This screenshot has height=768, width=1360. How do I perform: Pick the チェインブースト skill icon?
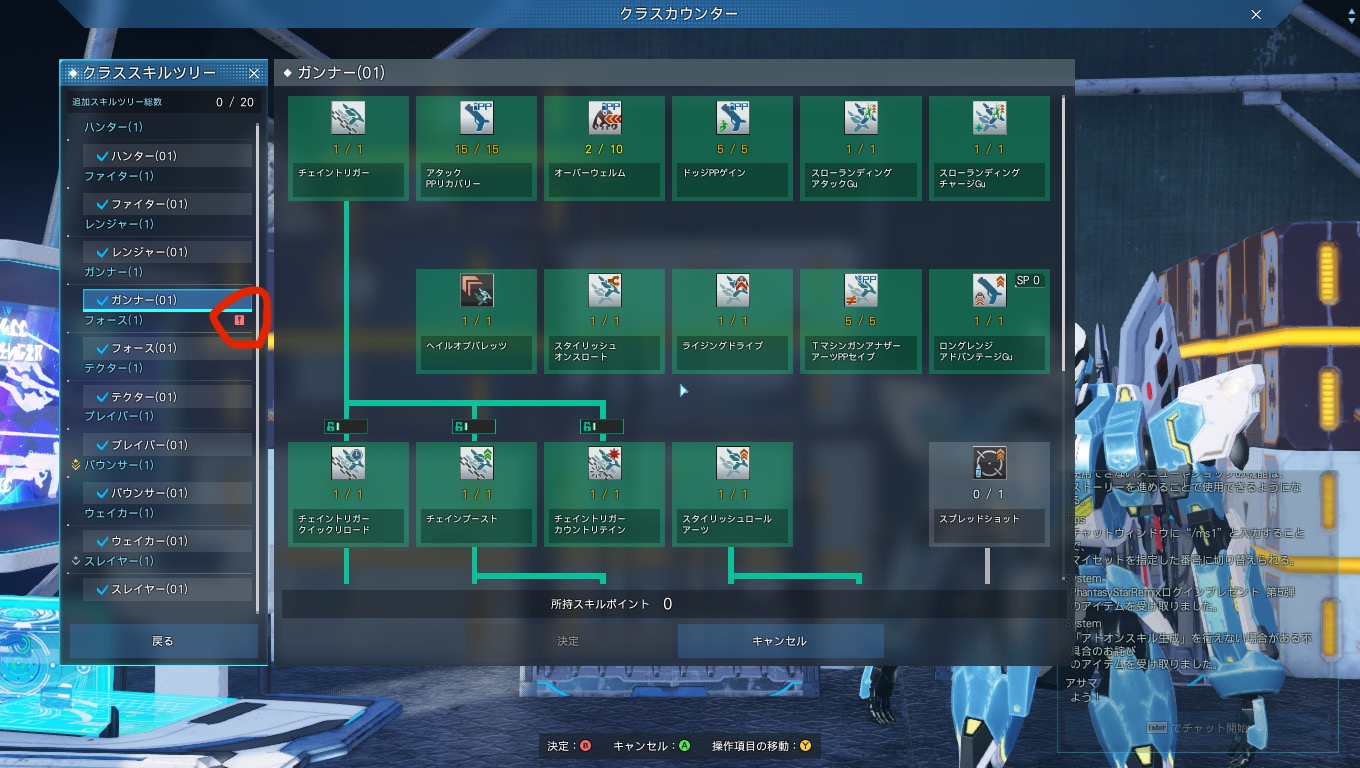pyautogui.click(x=476, y=463)
